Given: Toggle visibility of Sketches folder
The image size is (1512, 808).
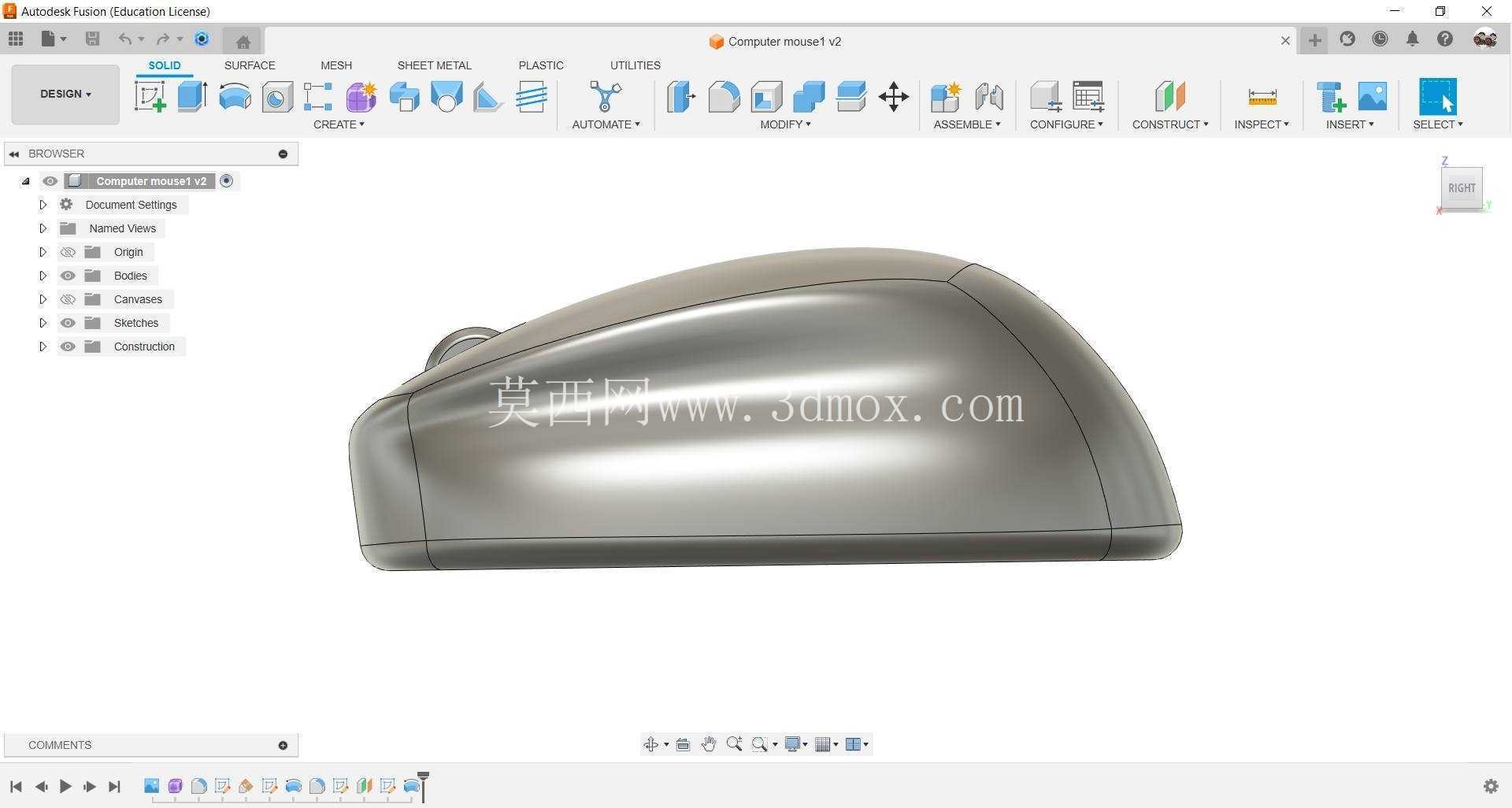Looking at the screenshot, I should pyautogui.click(x=68, y=323).
